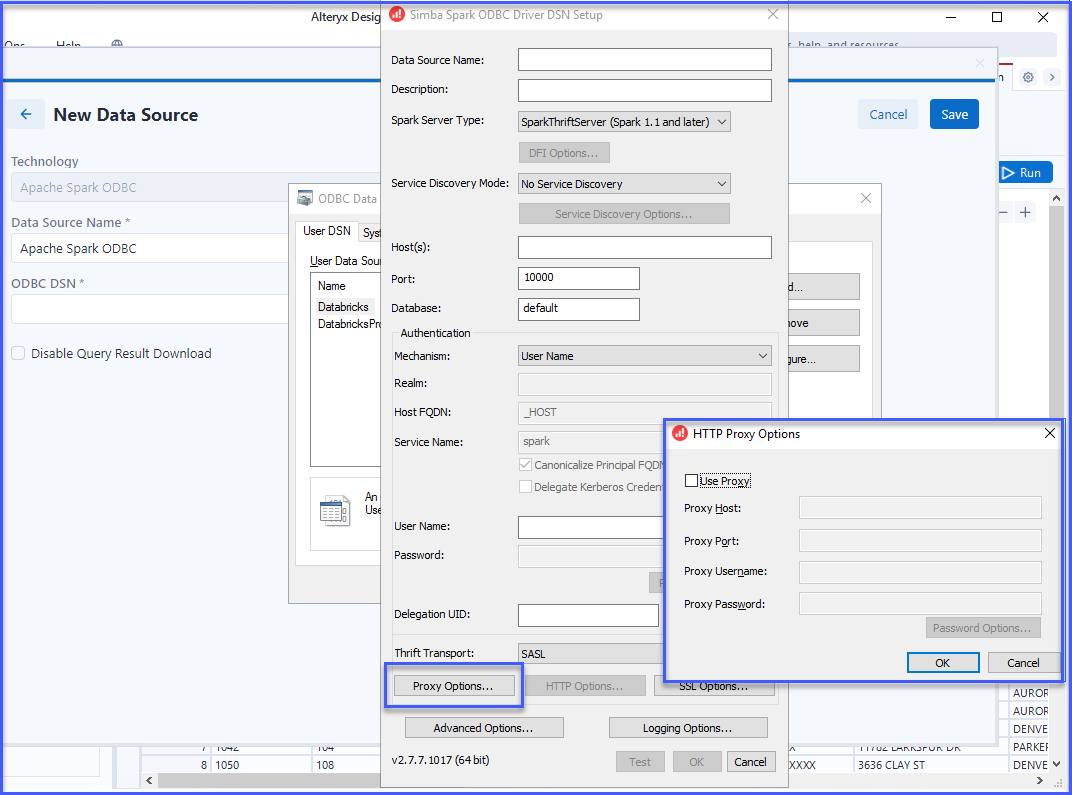Click the Host(s) input field
Viewport: 1072px width, 795px height.
tap(645, 247)
